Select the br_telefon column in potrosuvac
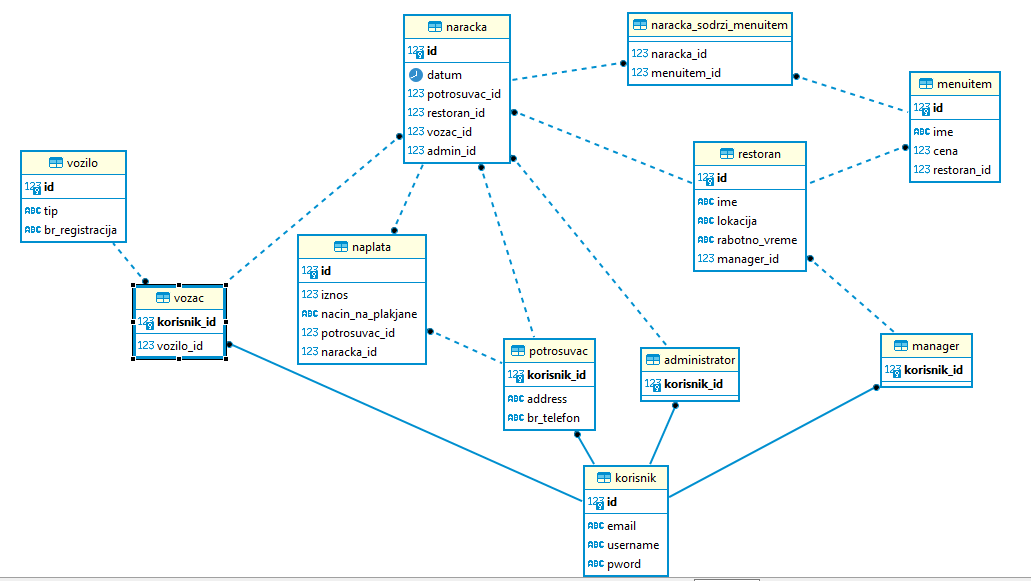This screenshot has height=581, width=1031. 553,418
